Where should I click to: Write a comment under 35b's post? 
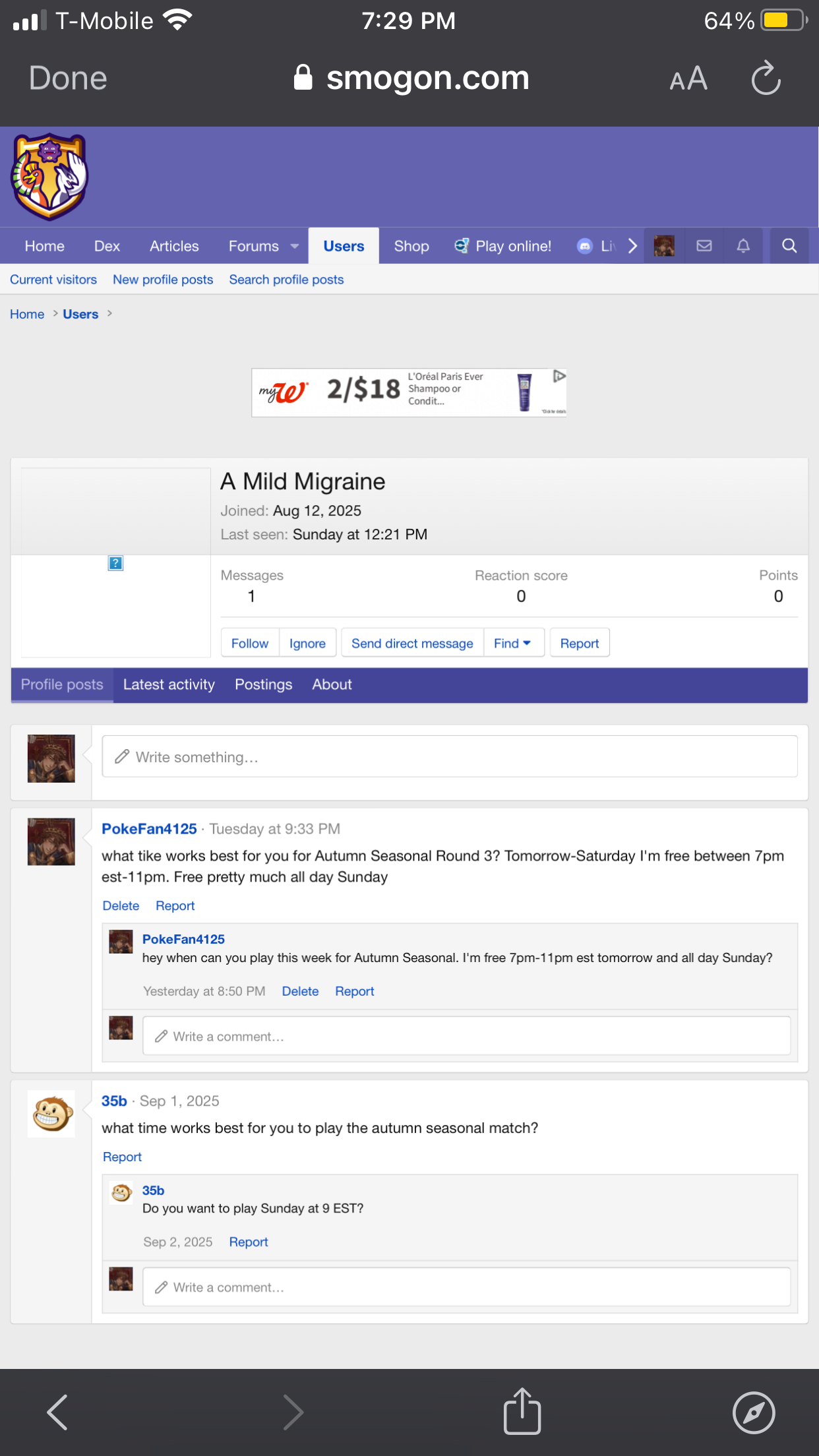[x=466, y=1287]
